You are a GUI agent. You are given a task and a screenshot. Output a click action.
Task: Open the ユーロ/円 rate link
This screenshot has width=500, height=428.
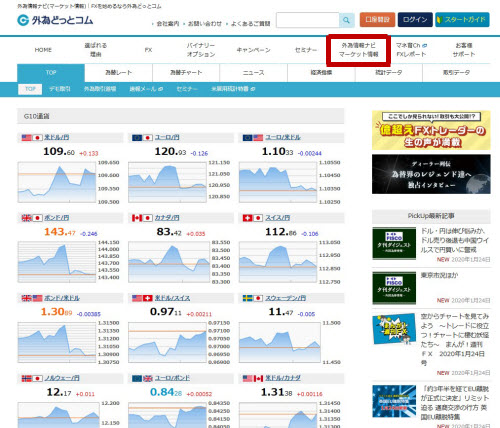click(167, 137)
